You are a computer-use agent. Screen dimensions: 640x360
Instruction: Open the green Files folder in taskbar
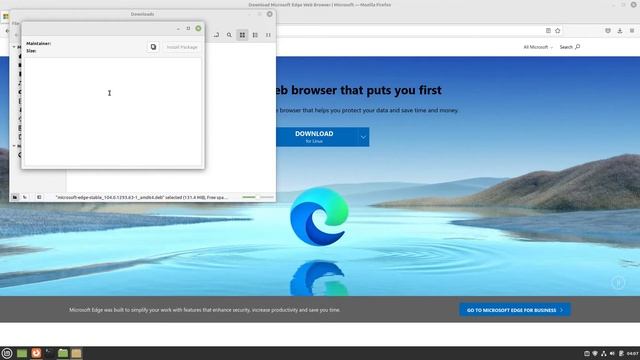point(63,353)
